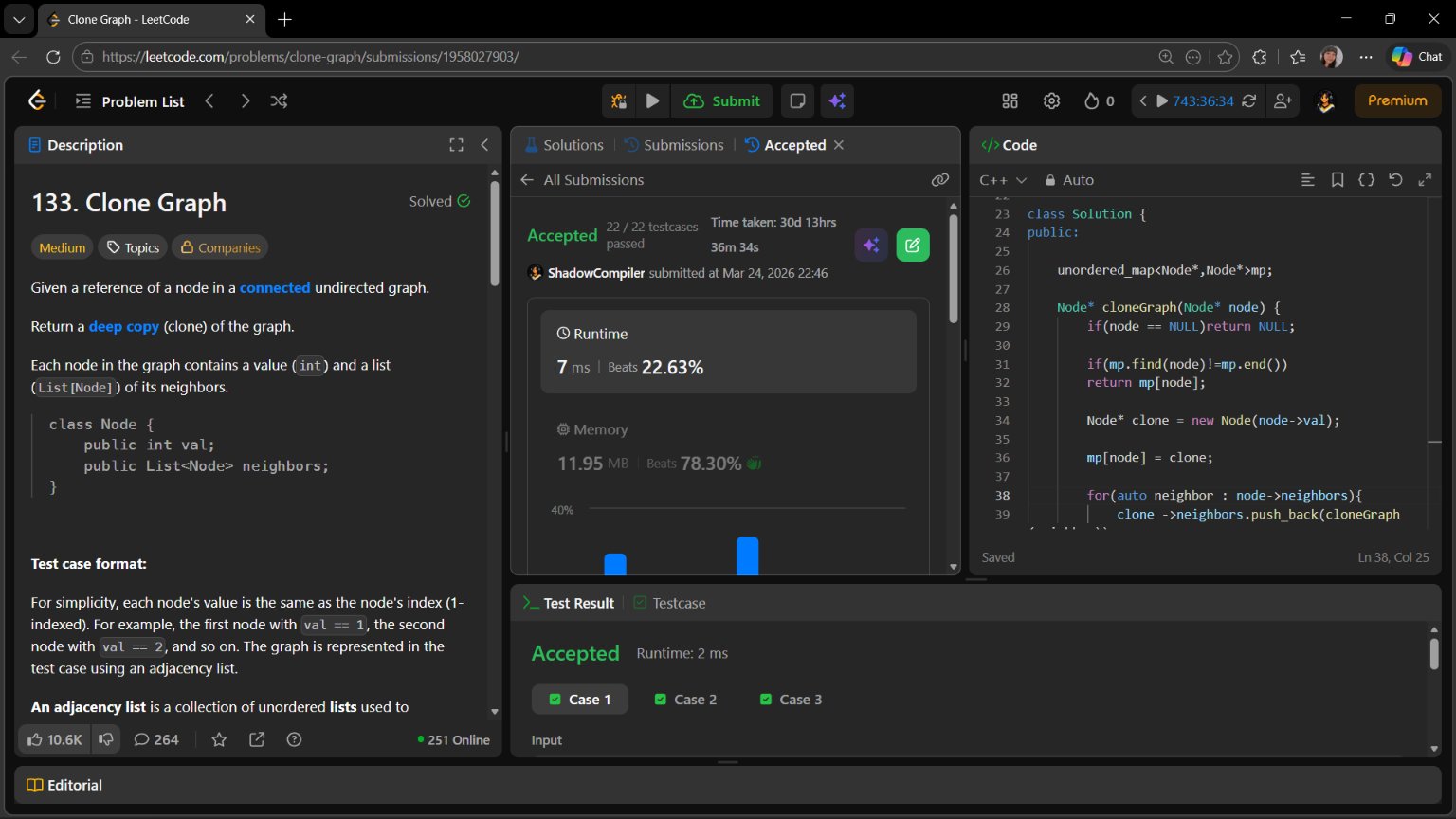The image size is (1456, 819).
Task: Shuffle to a random problem
Action: 279,101
